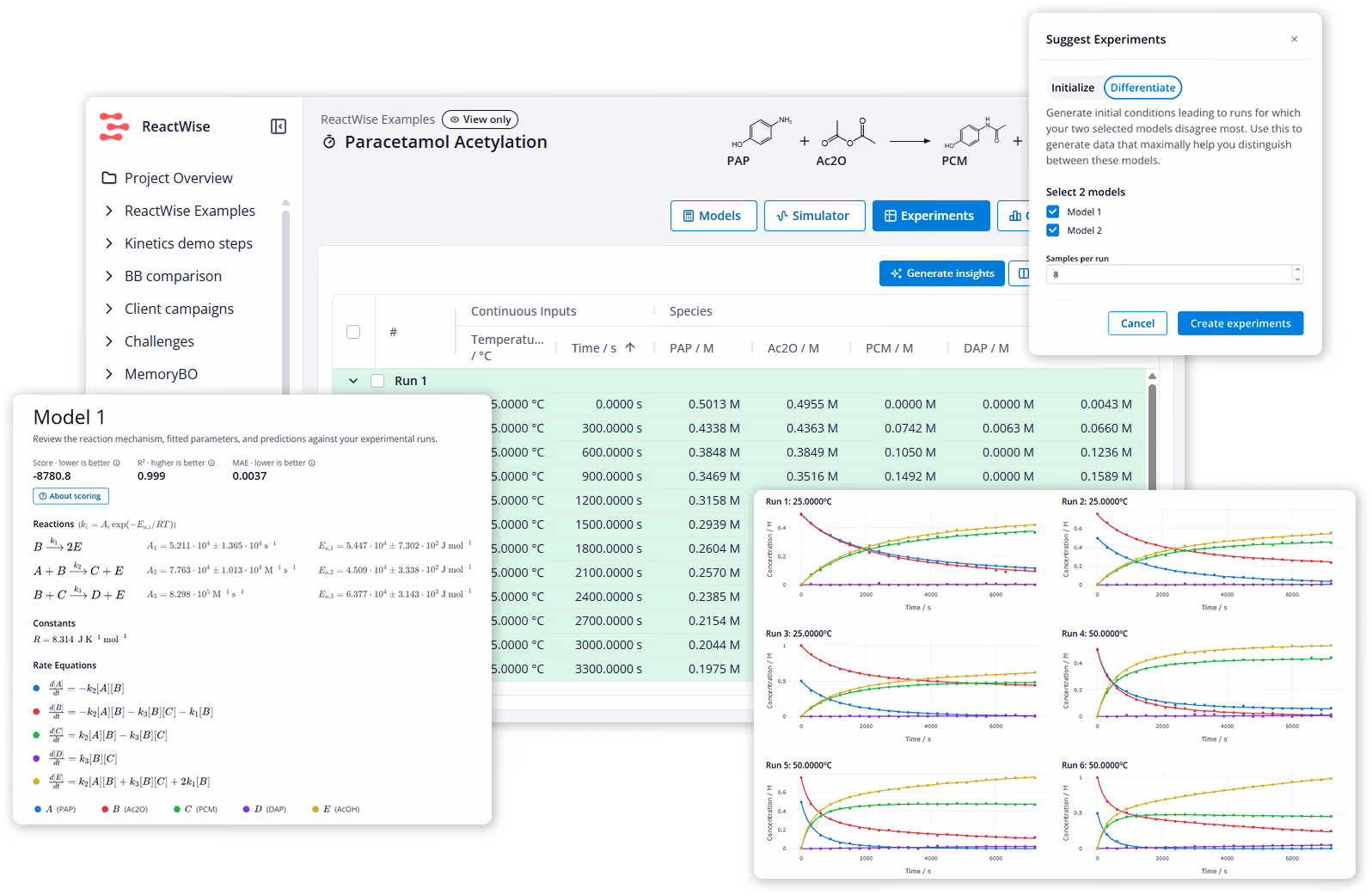Screen dimensions: 1372x895
Task: Click the info icon beside R² label
Action: (211, 463)
